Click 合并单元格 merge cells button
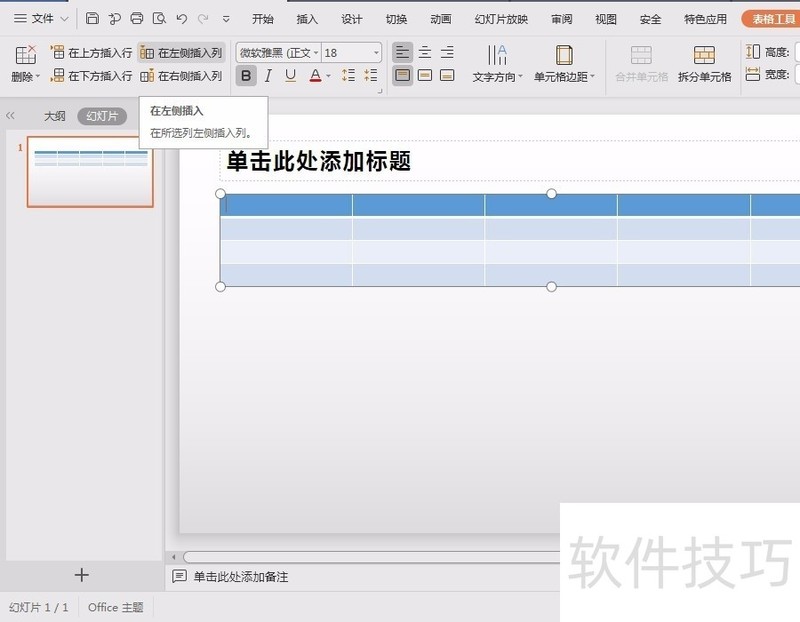The width and height of the screenshot is (800, 622). coord(641,64)
